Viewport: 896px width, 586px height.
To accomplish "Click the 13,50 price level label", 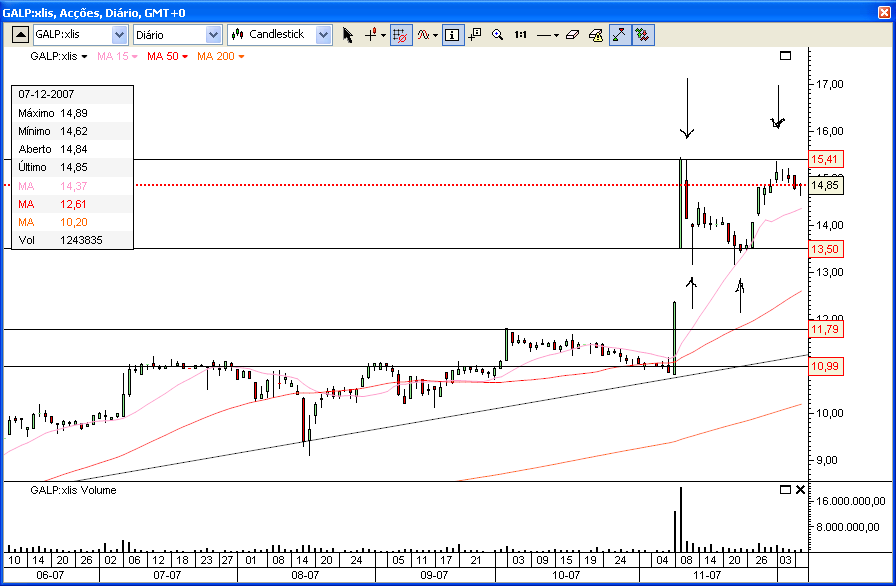I will 826,248.
